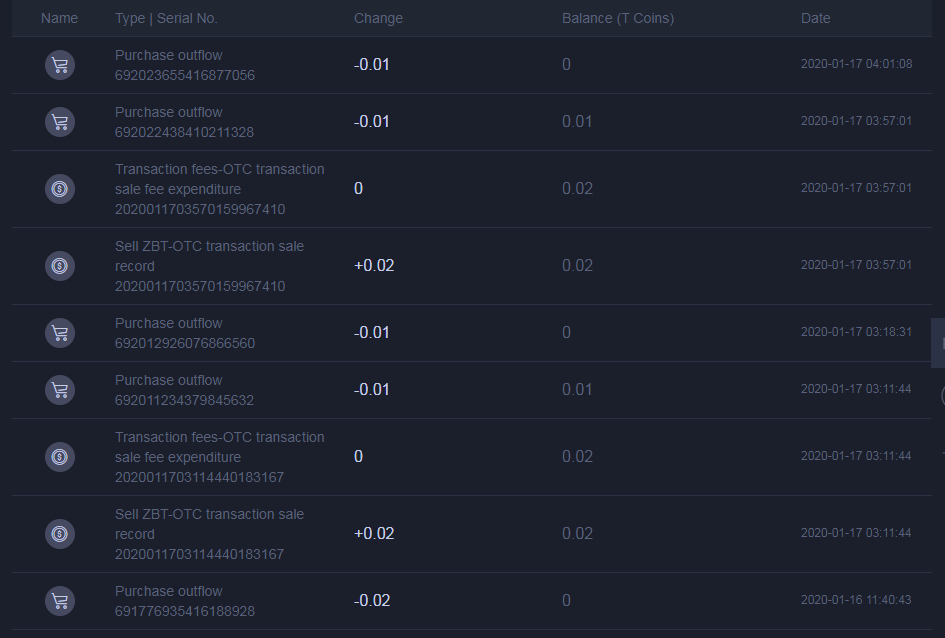Click balance 0 in 2020-01-16 row
The height and width of the screenshot is (638, 945).
click(x=567, y=601)
